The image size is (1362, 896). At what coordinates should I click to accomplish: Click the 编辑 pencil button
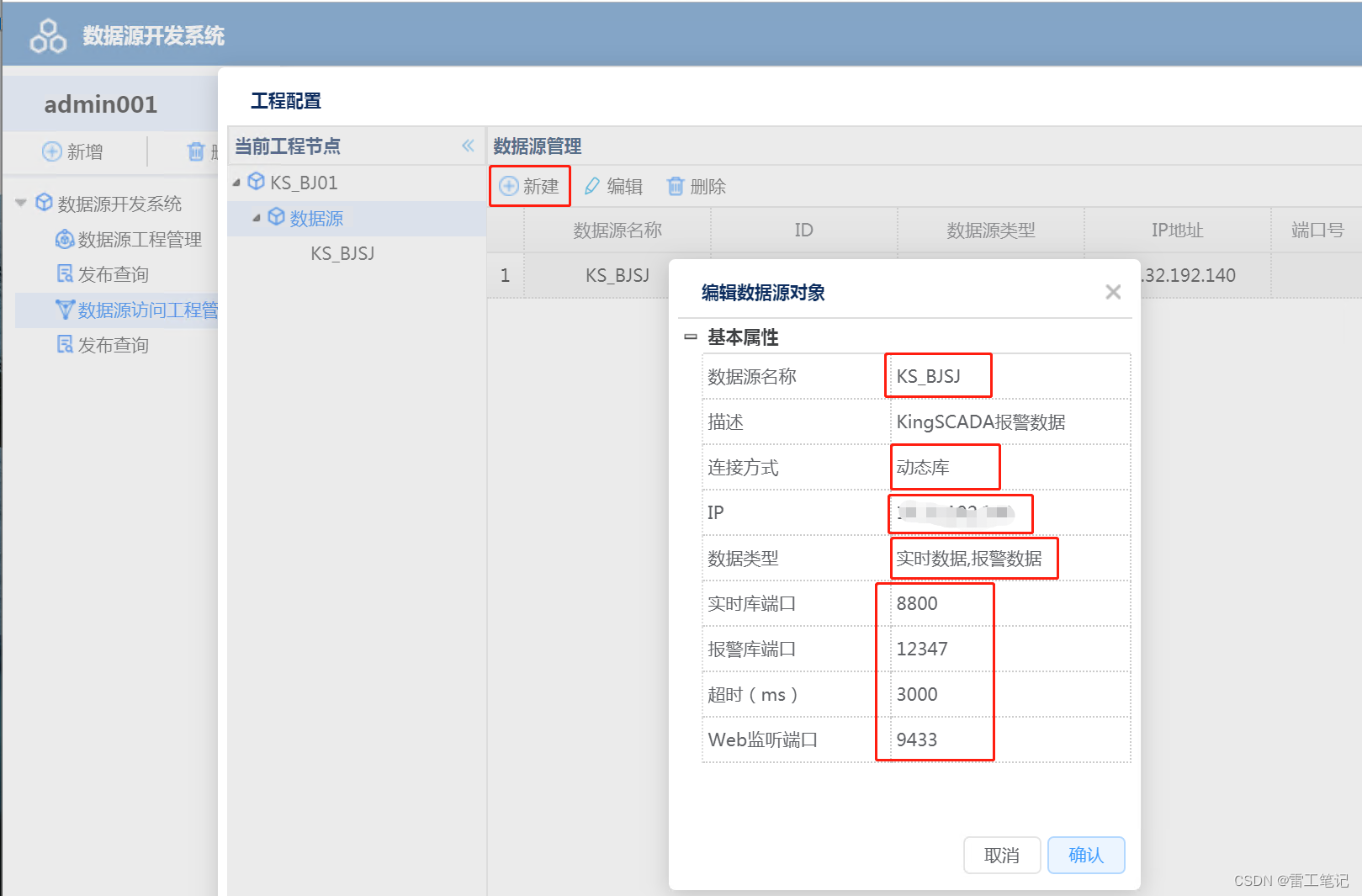[613, 186]
